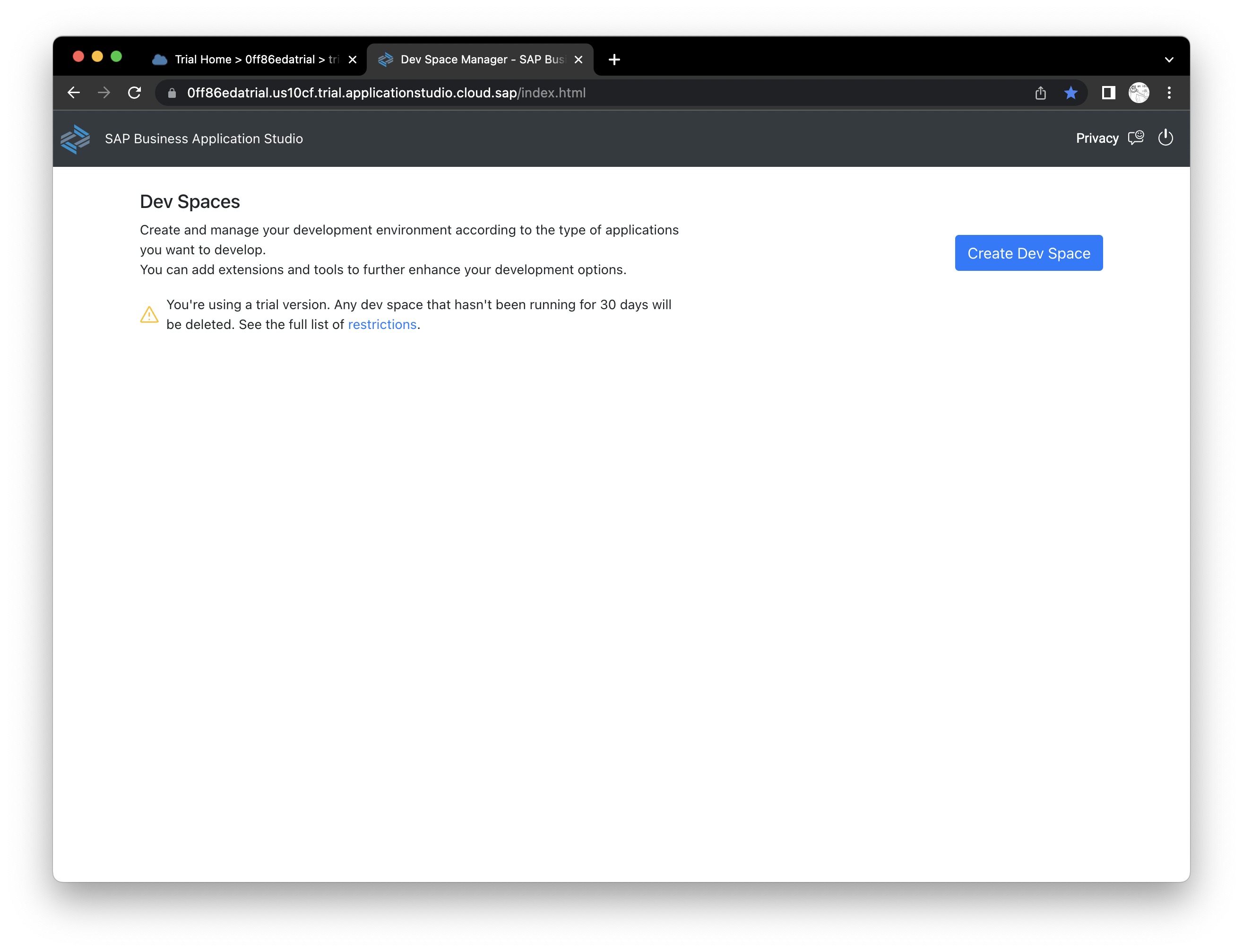This screenshot has width=1243, height=952.
Task: Click the Dev Spaces heading
Action: coord(190,202)
